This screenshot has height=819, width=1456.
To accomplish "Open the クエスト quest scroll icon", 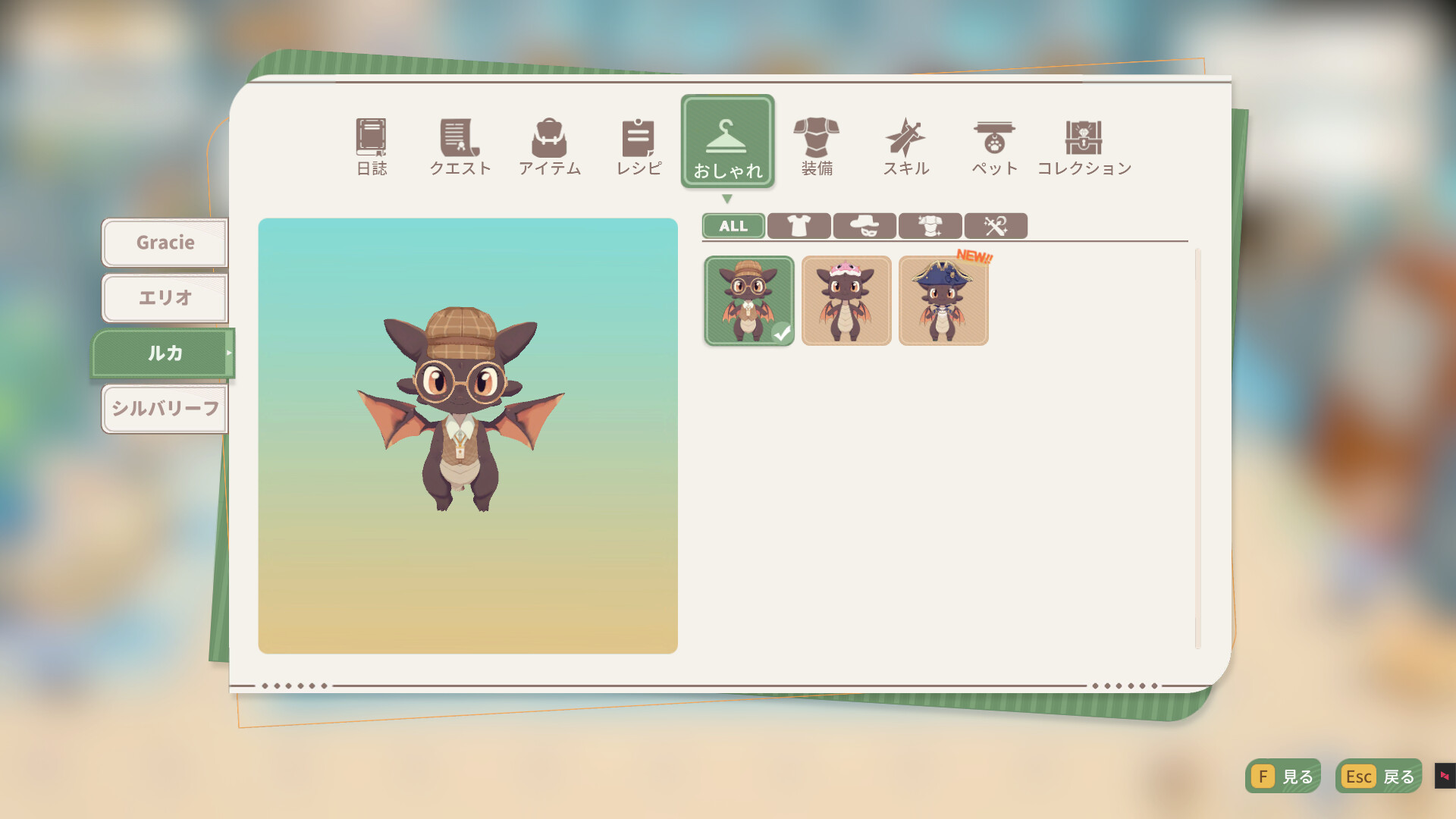I will point(460,146).
